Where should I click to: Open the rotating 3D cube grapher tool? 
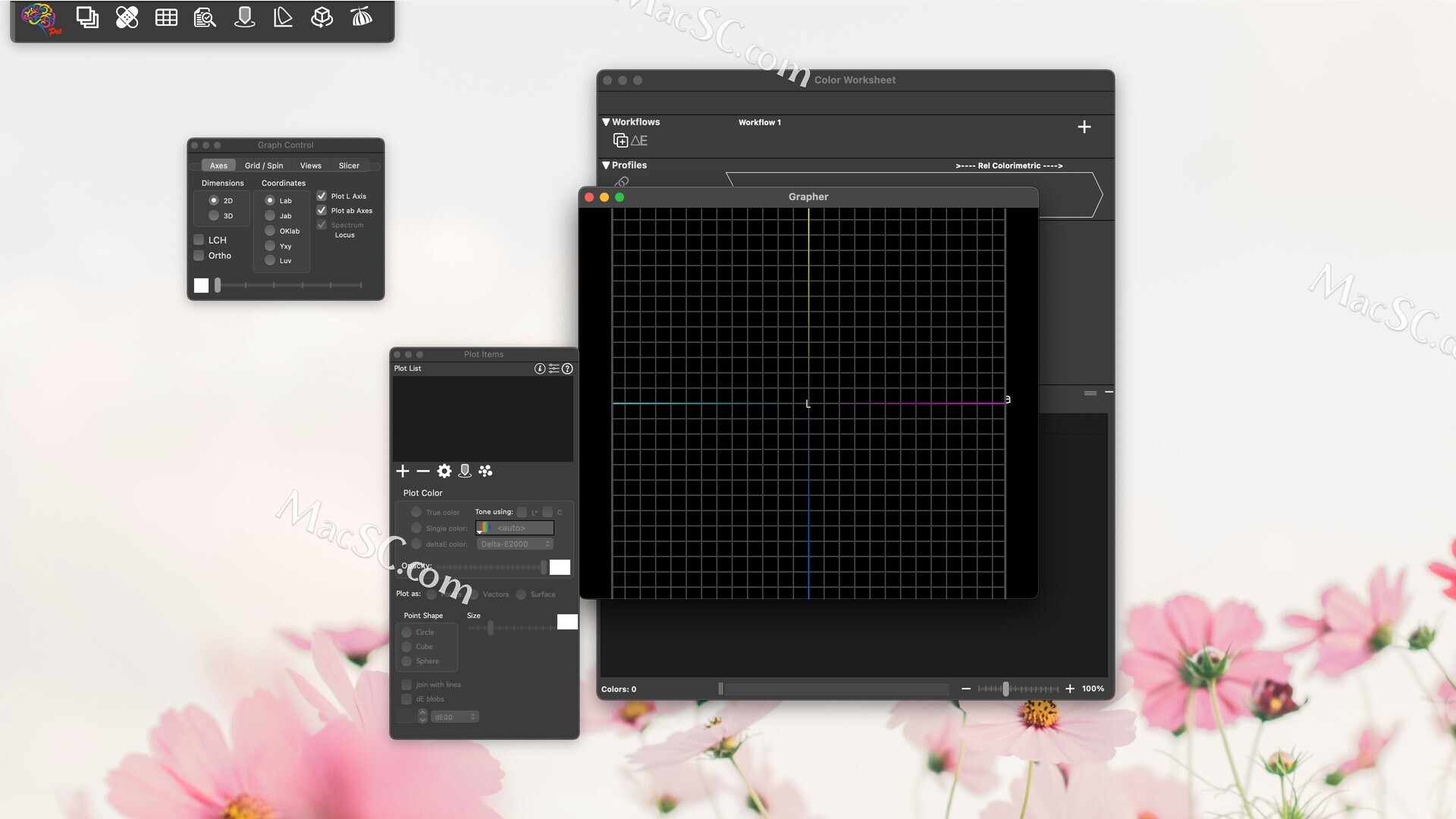tap(322, 17)
